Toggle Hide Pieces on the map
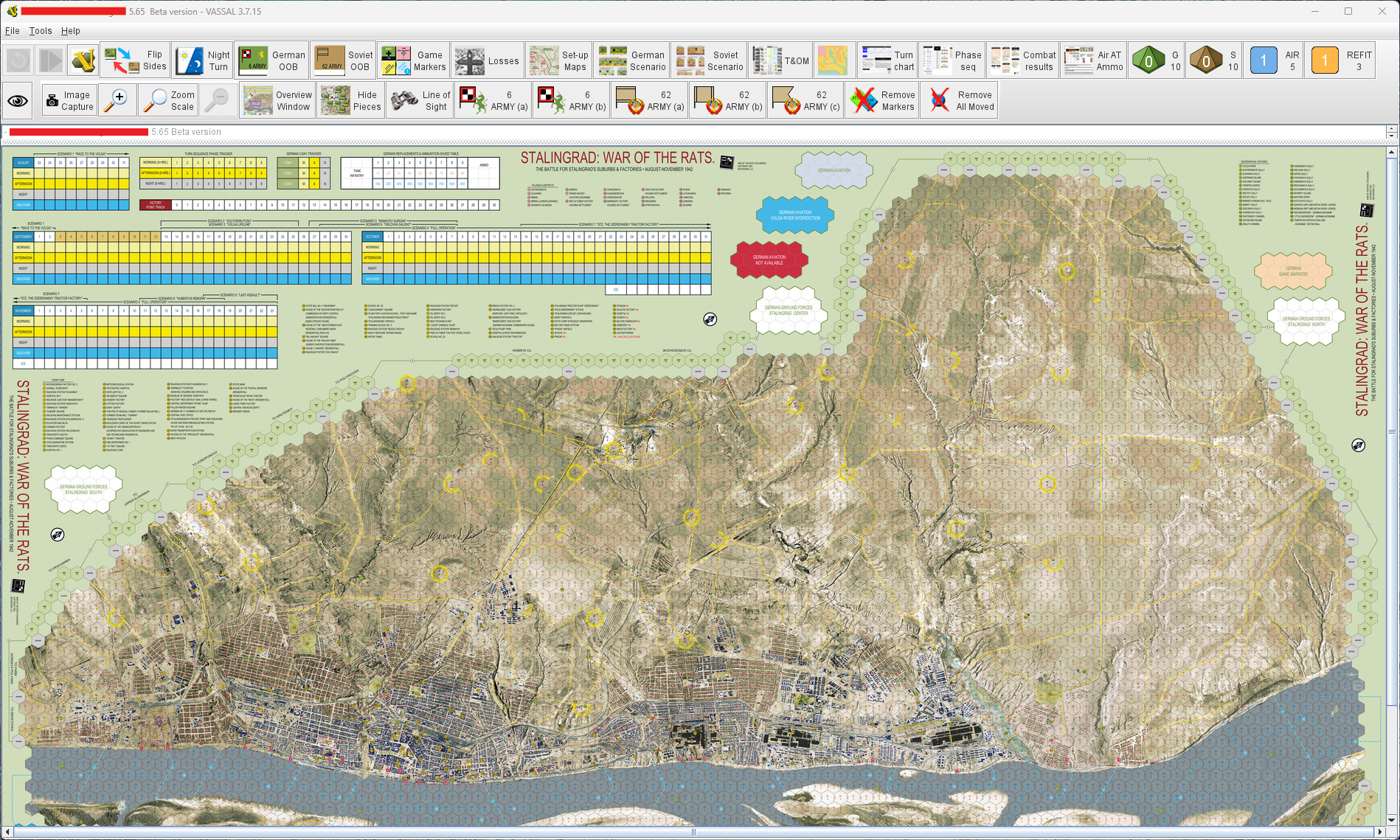The height and width of the screenshot is (840, 1400). 351,100
